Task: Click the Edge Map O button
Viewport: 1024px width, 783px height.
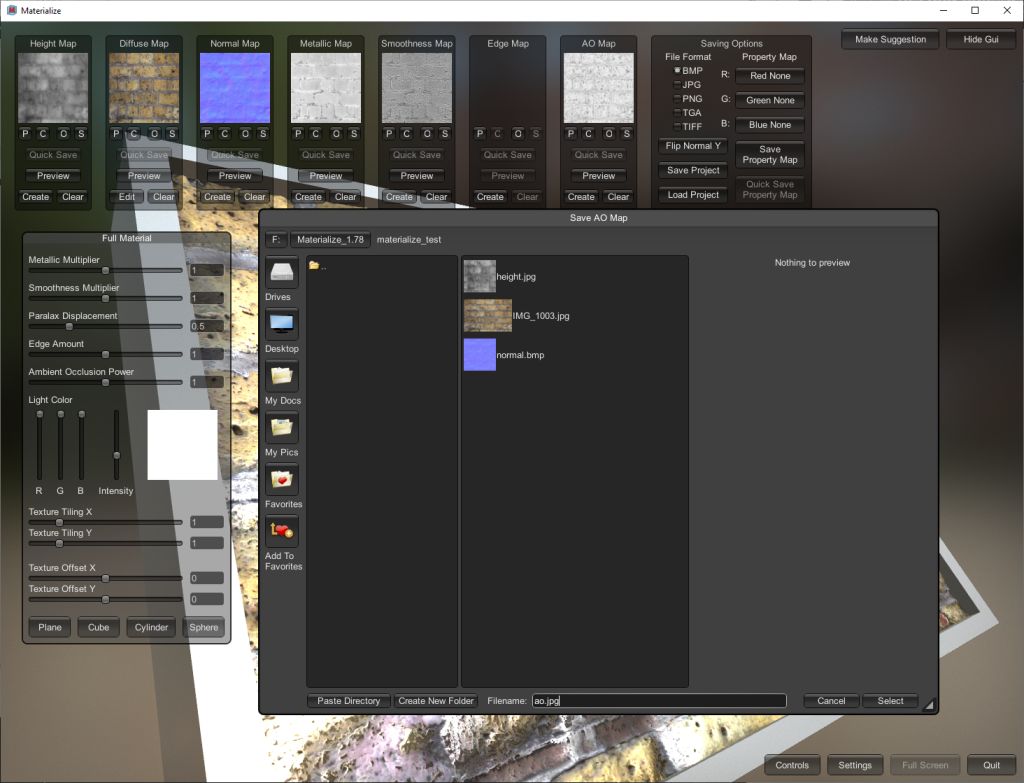Action: coord(518,134)
